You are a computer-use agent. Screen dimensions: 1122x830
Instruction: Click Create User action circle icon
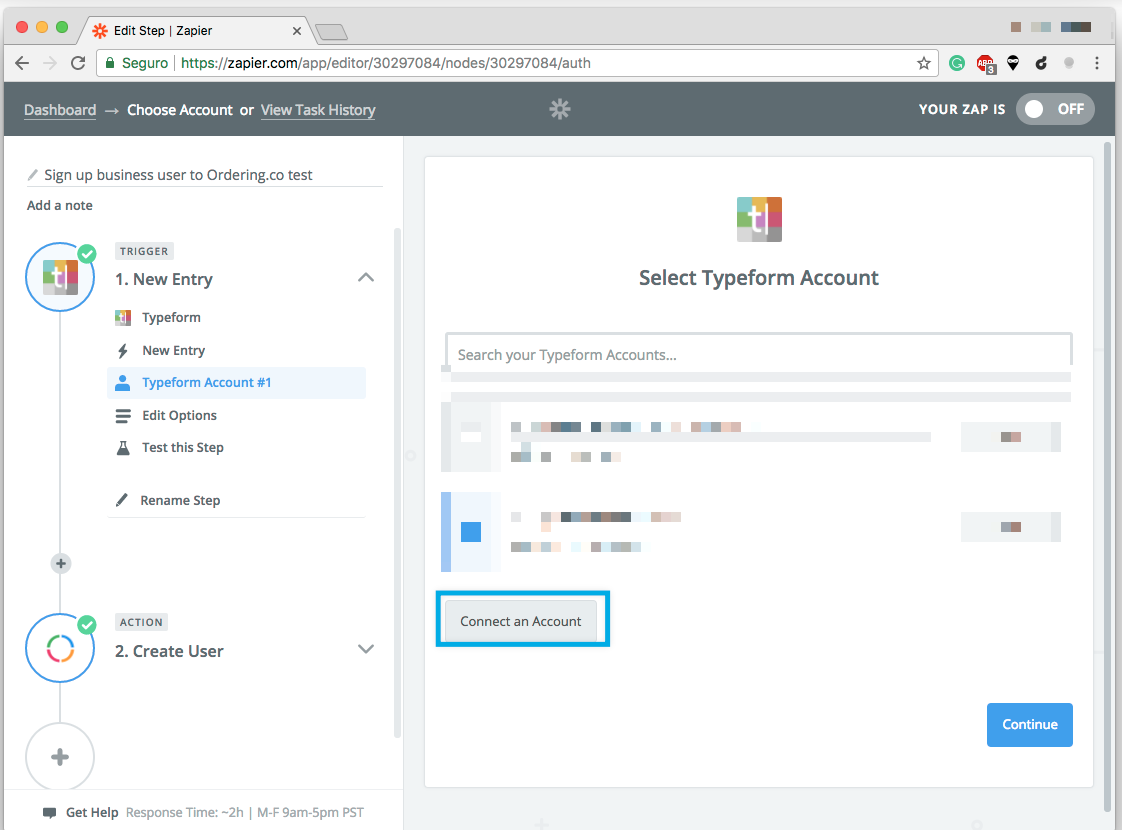click(x=60, y=648)
